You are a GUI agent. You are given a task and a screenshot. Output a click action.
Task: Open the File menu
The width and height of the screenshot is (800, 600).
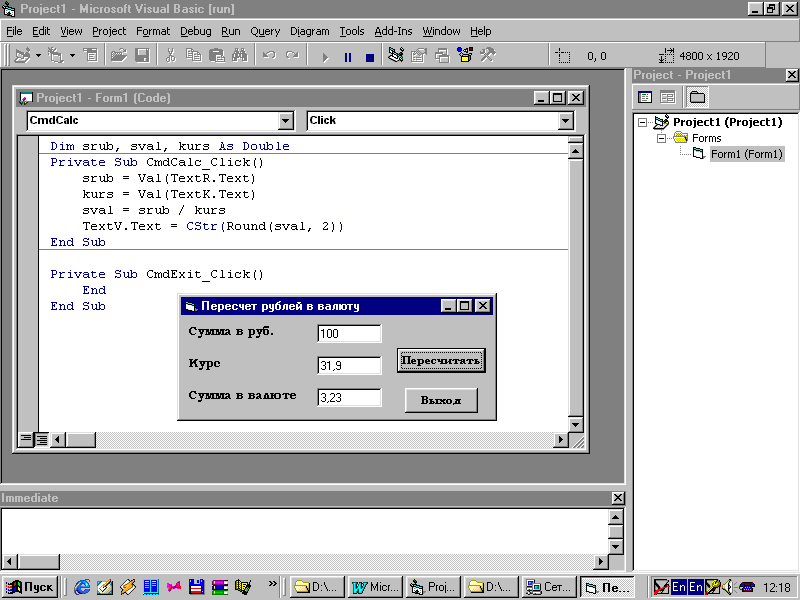tap(14, 32)
